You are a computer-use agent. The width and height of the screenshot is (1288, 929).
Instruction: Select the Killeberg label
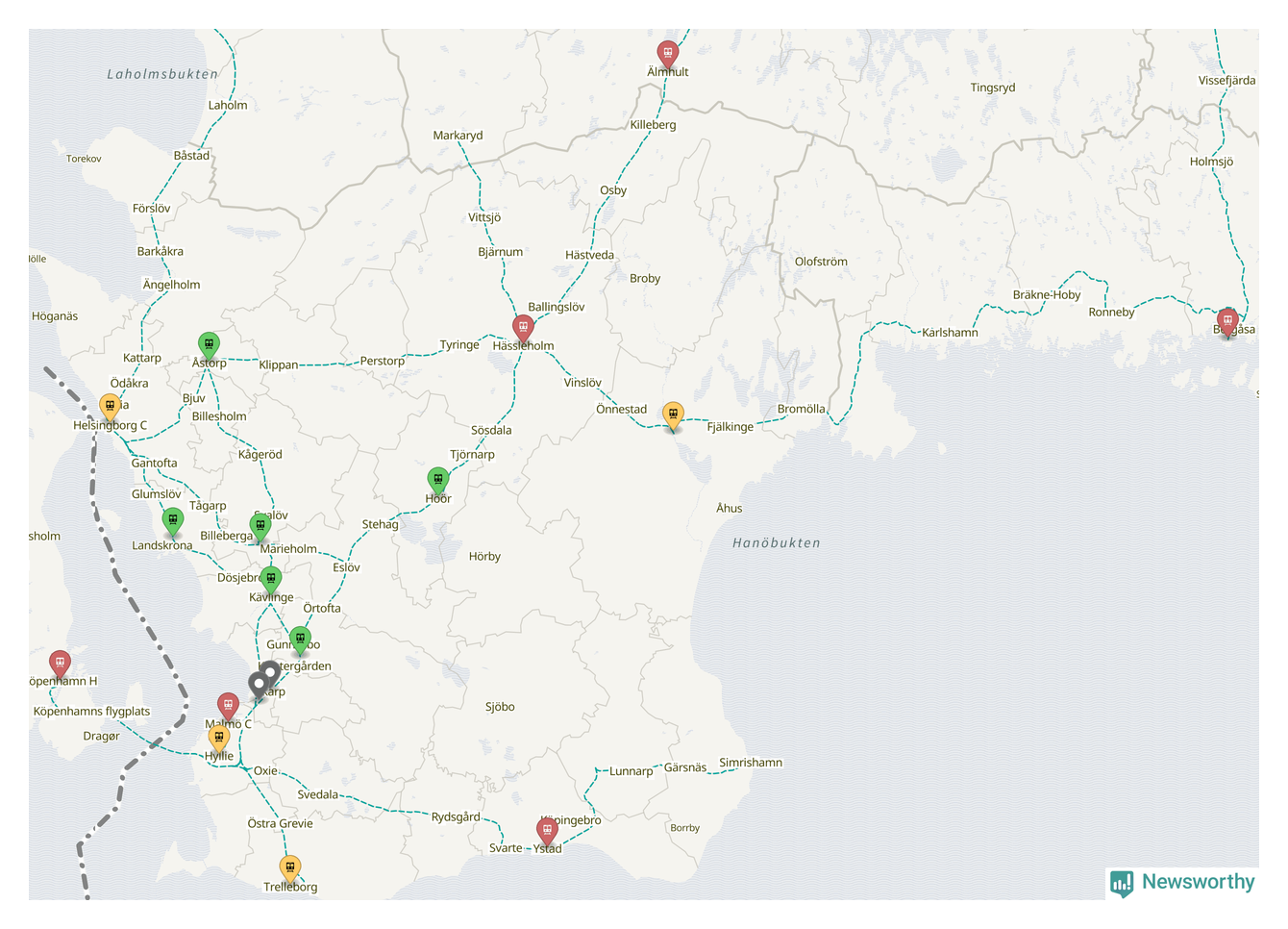(653, 125)
